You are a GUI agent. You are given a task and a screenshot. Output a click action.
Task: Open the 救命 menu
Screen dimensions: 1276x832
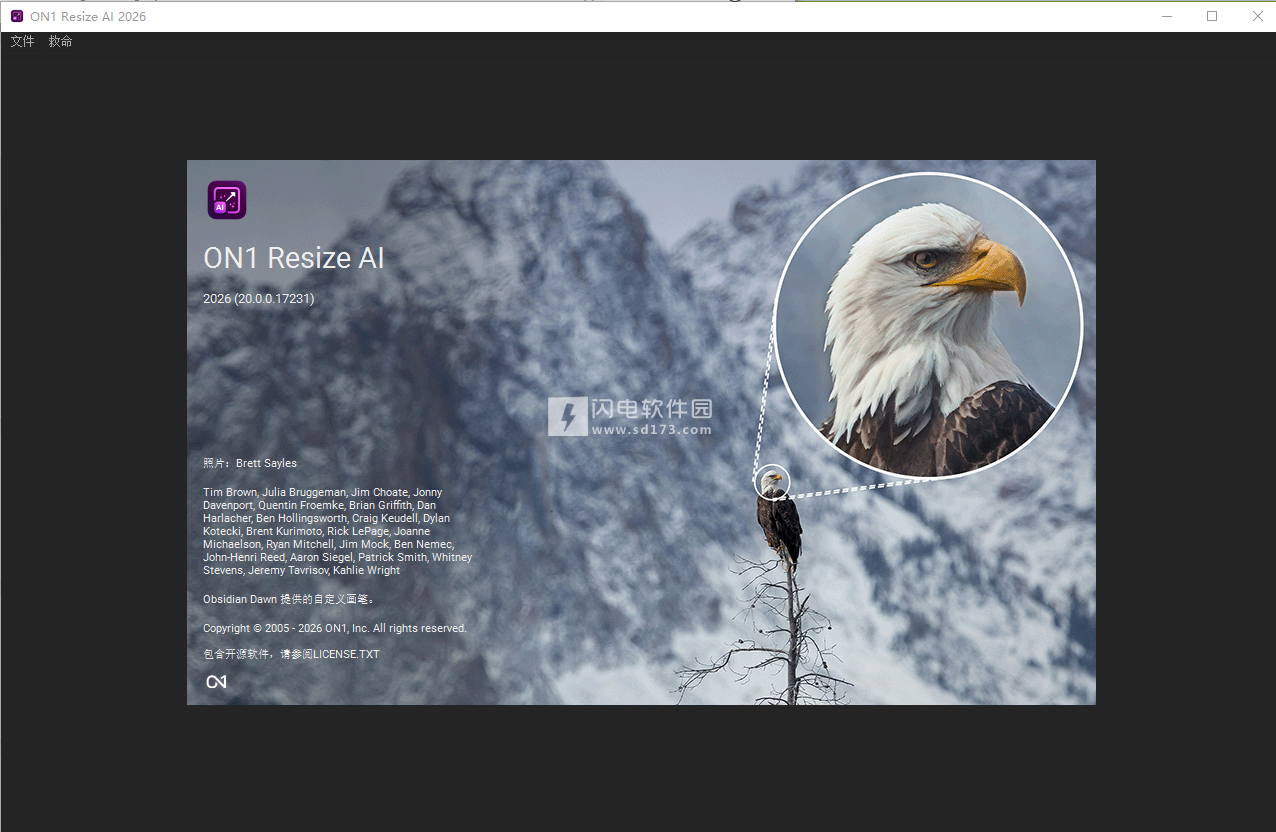tap(60, 41)
